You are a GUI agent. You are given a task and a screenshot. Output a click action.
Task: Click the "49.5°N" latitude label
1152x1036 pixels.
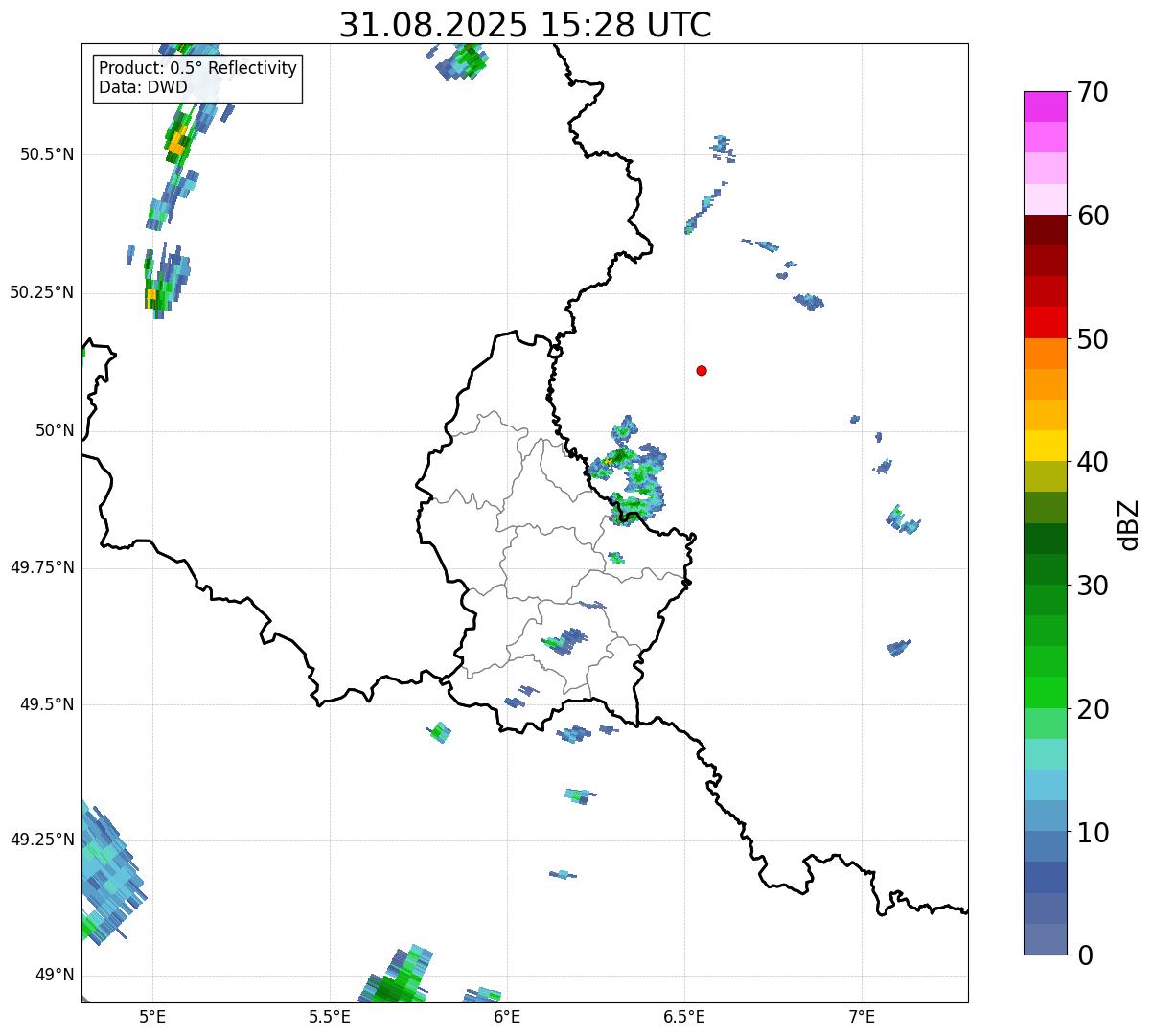coord(47,704)
